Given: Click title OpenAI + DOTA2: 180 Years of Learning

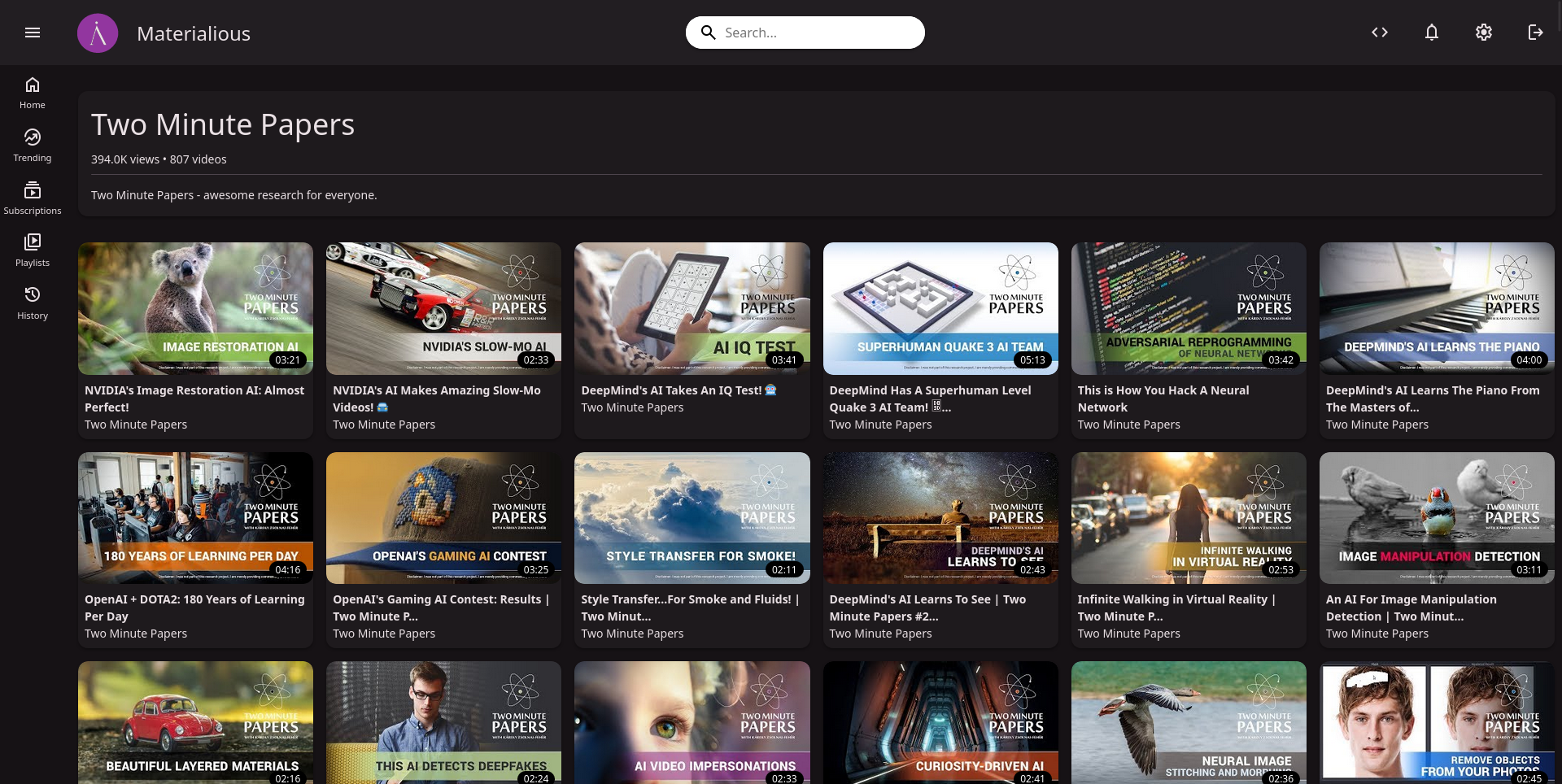Looking at the screenshot, I should coord(194,608).
